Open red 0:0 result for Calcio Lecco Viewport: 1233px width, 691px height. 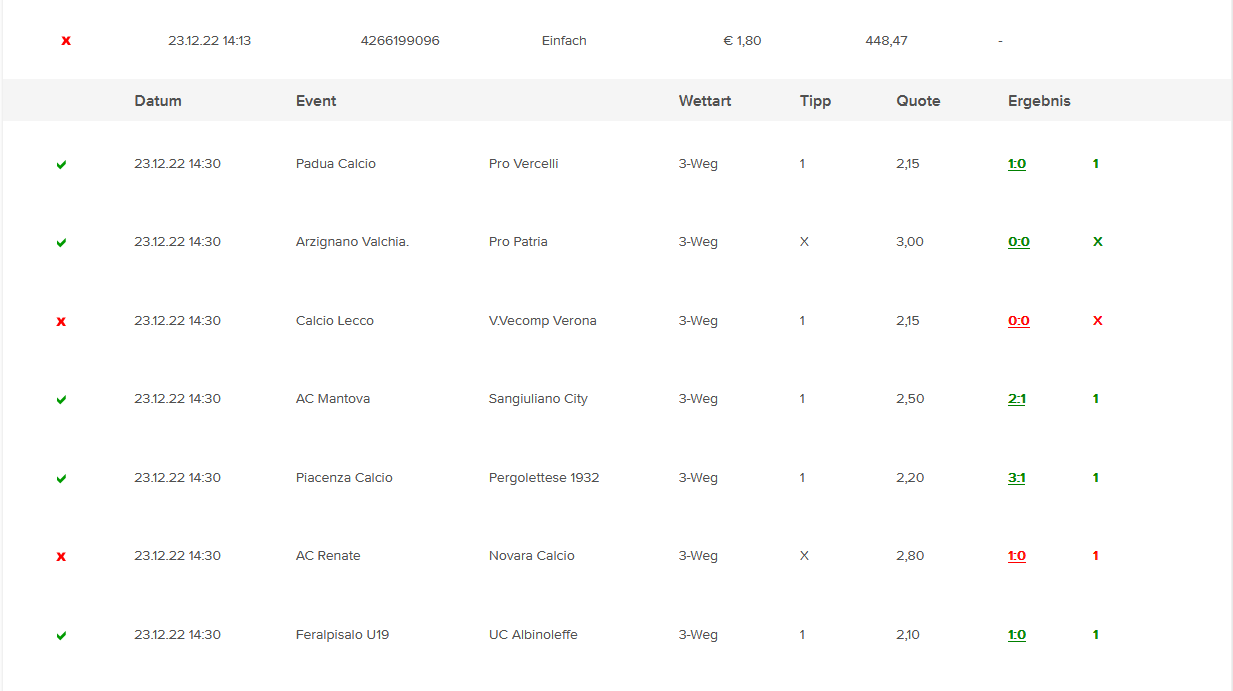[1019, 321]
